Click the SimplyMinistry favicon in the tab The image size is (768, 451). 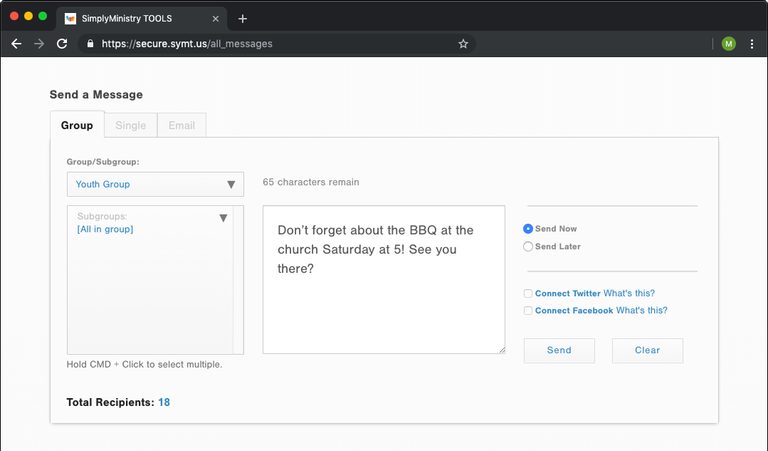coord(70,19)
